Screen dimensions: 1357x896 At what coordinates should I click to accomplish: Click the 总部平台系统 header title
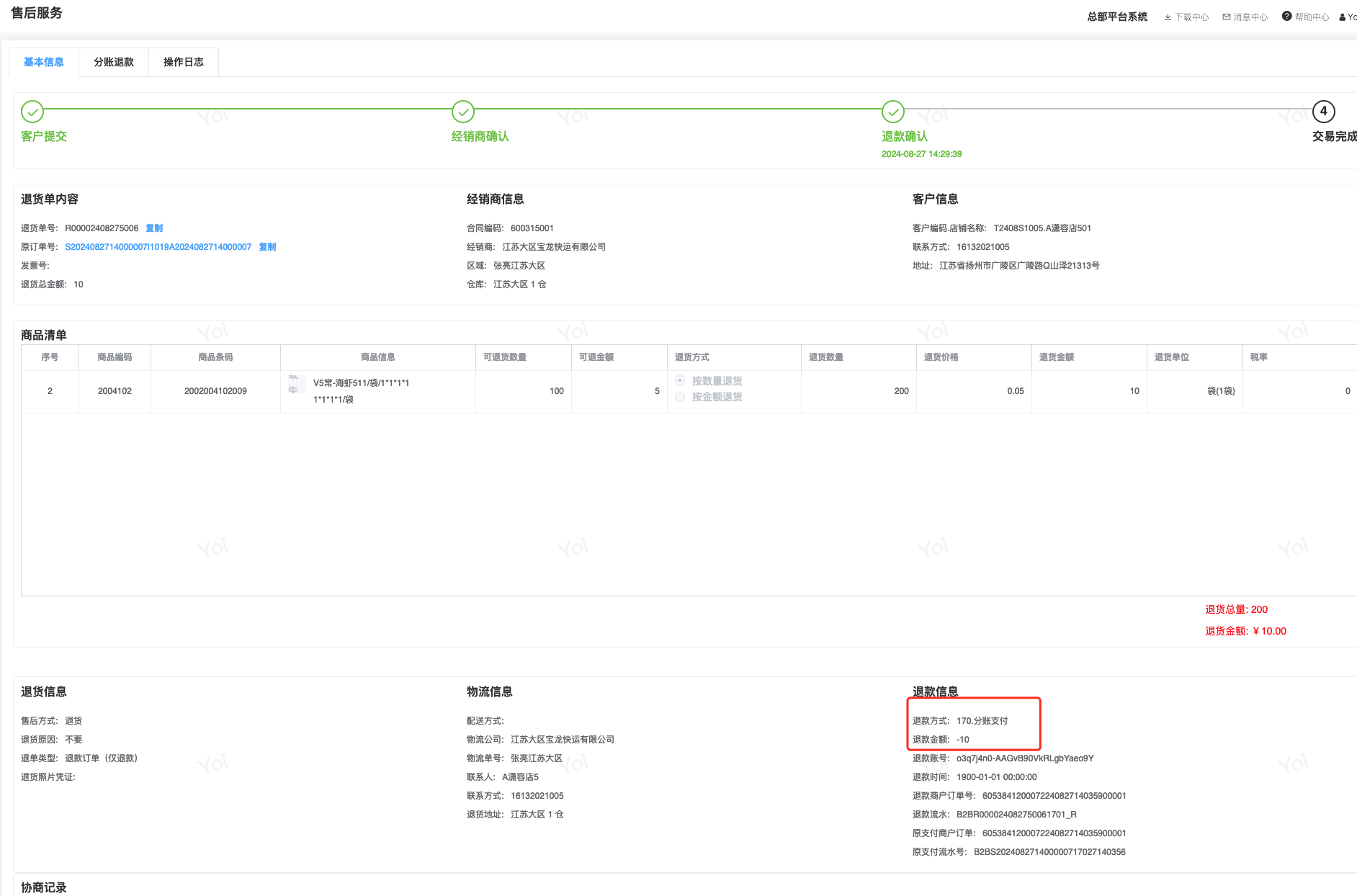(x=1117, y=17)
